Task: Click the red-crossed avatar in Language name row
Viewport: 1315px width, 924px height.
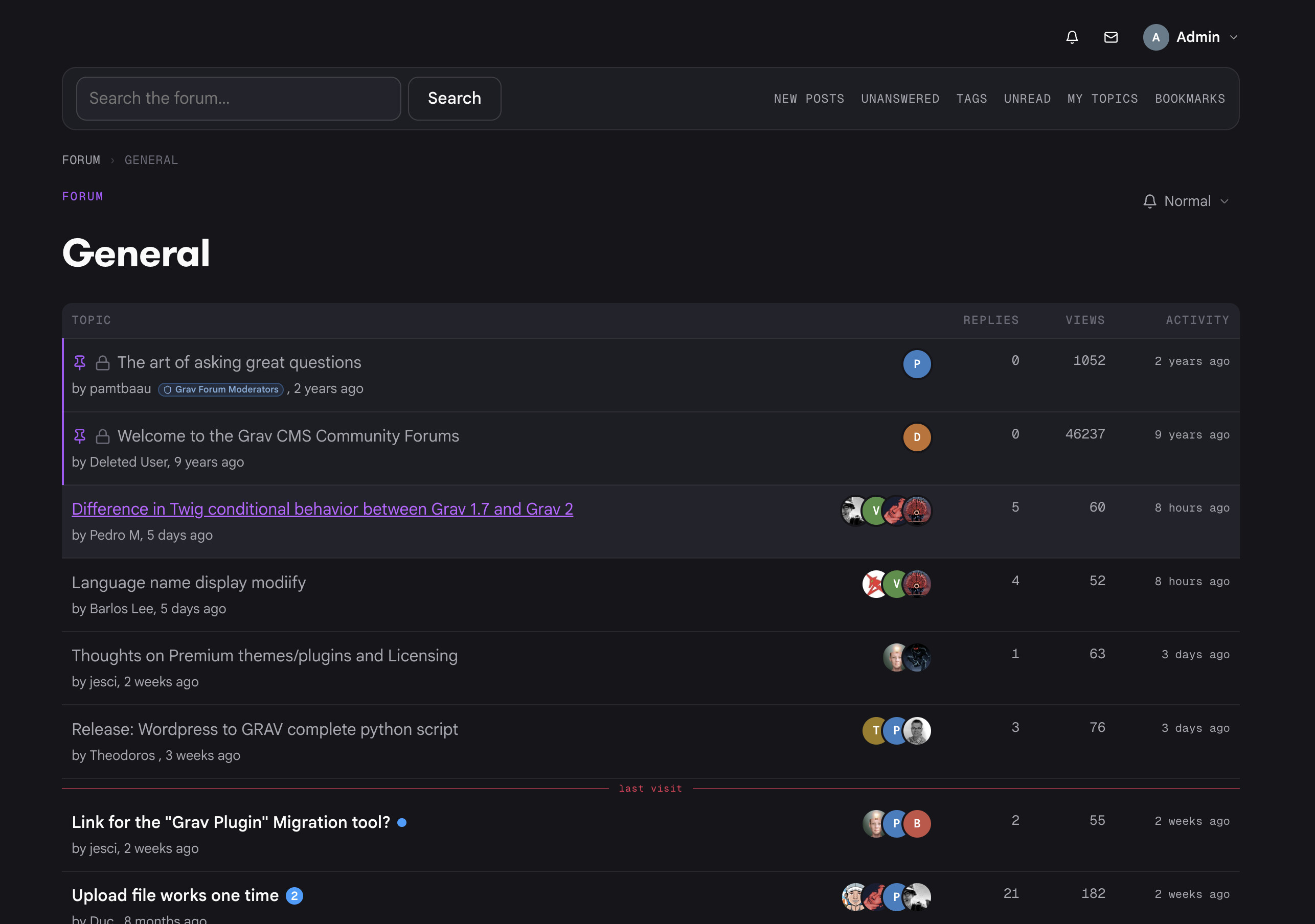Action: [x=874, y=584]
